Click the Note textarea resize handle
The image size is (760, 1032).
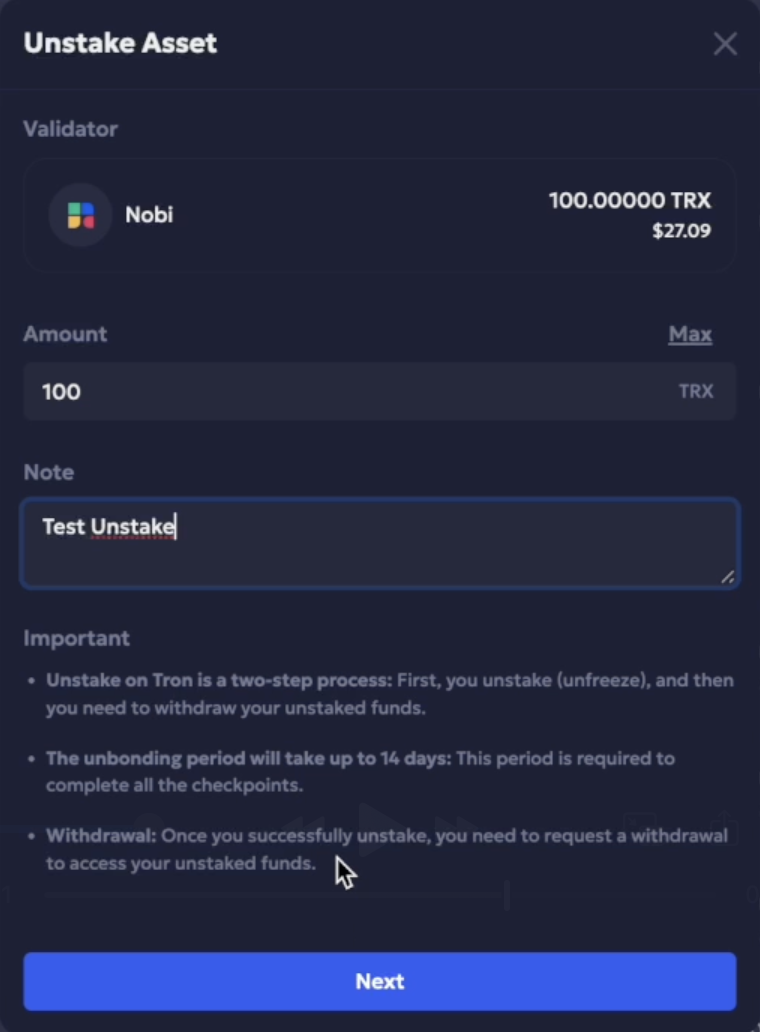point(727,577)
